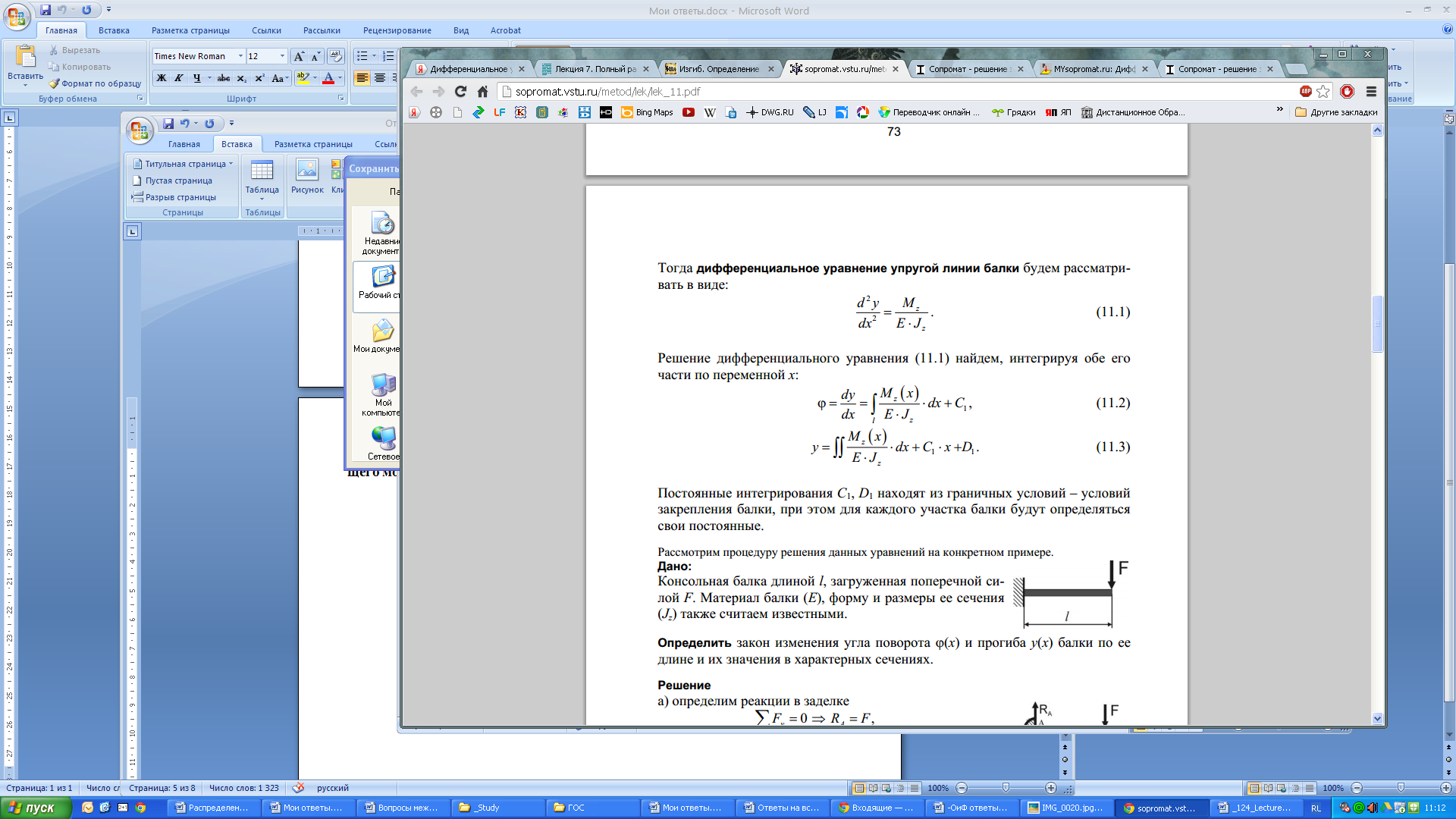
Task: Click the Paste (Вставить) icon in Word ribbon
Action: click(25, 58)
